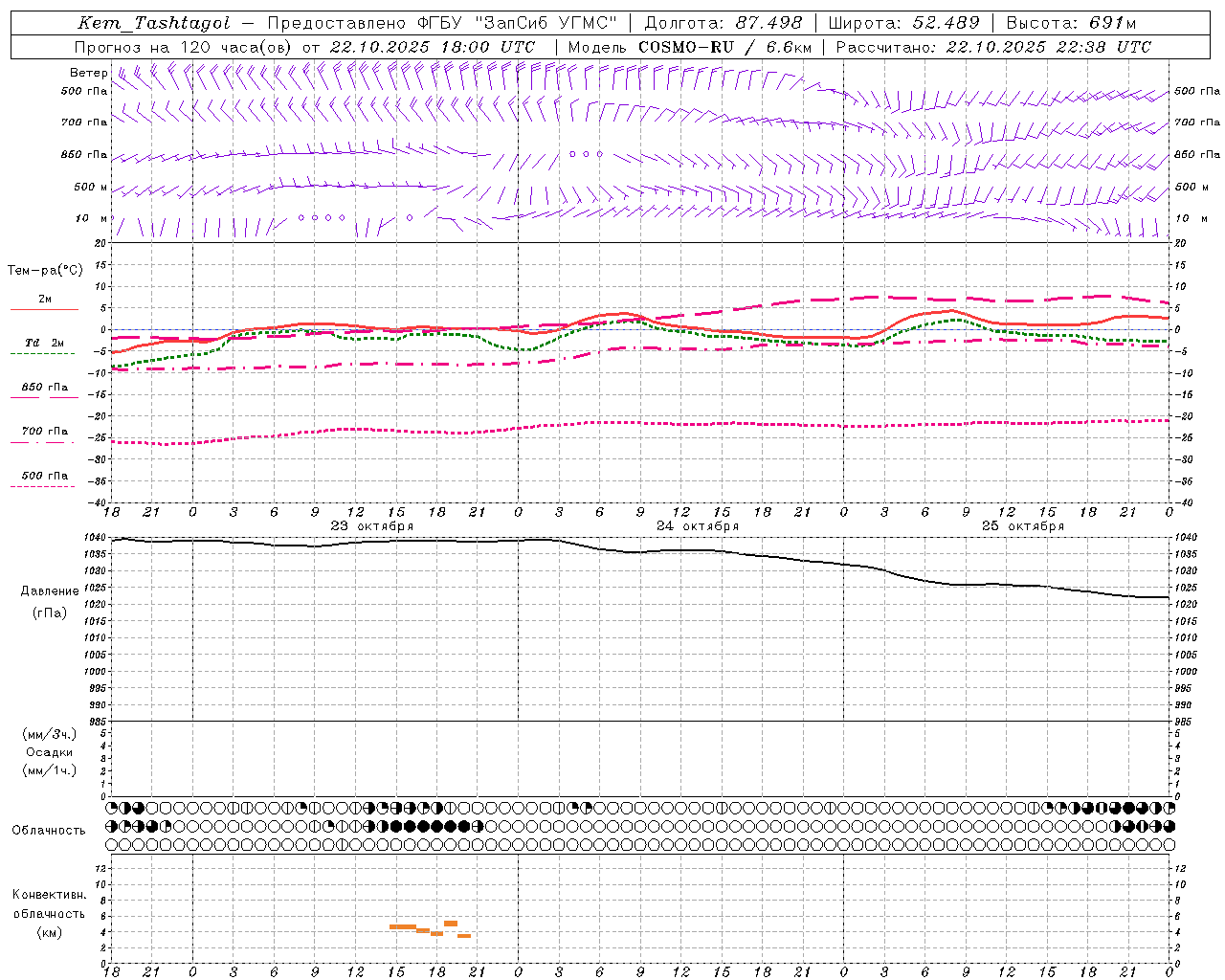Select the Осадки label
1225x980 pixels.
coord(50,752)
